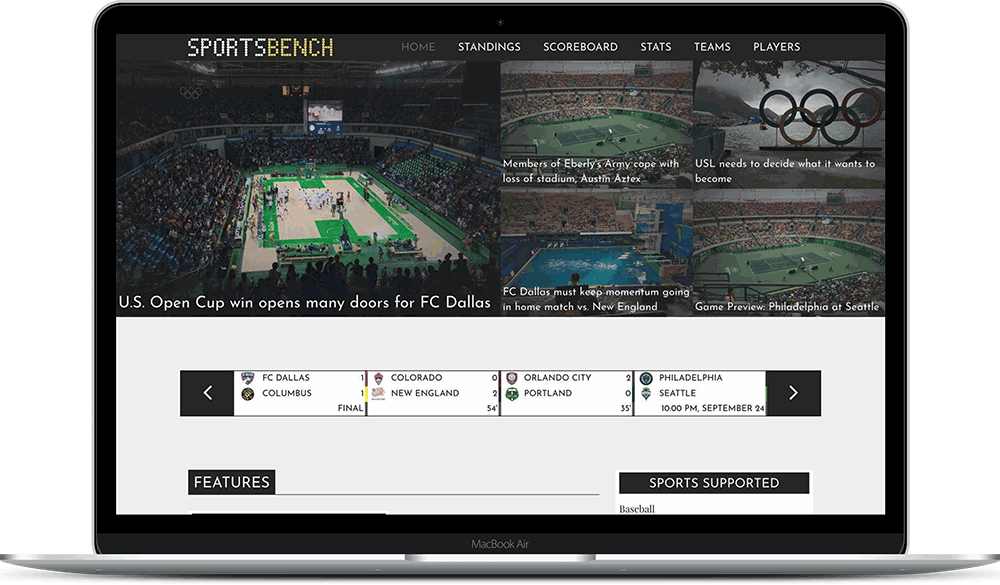Click the 10:00 PM, September 24 kickoff time
Image resolution: width=1000 pixels, height=585 pixels.
[712, 408]
